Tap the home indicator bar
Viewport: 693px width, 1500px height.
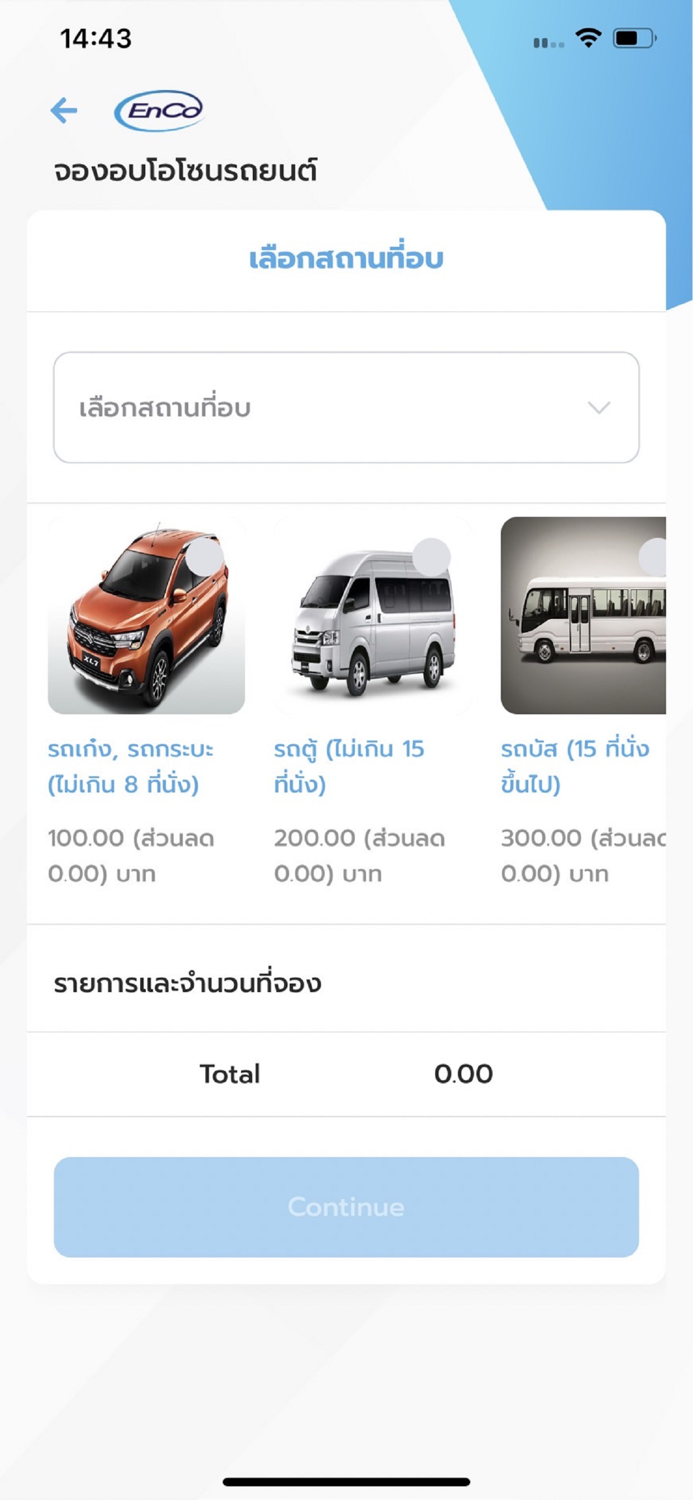[x=346, y=1480]
